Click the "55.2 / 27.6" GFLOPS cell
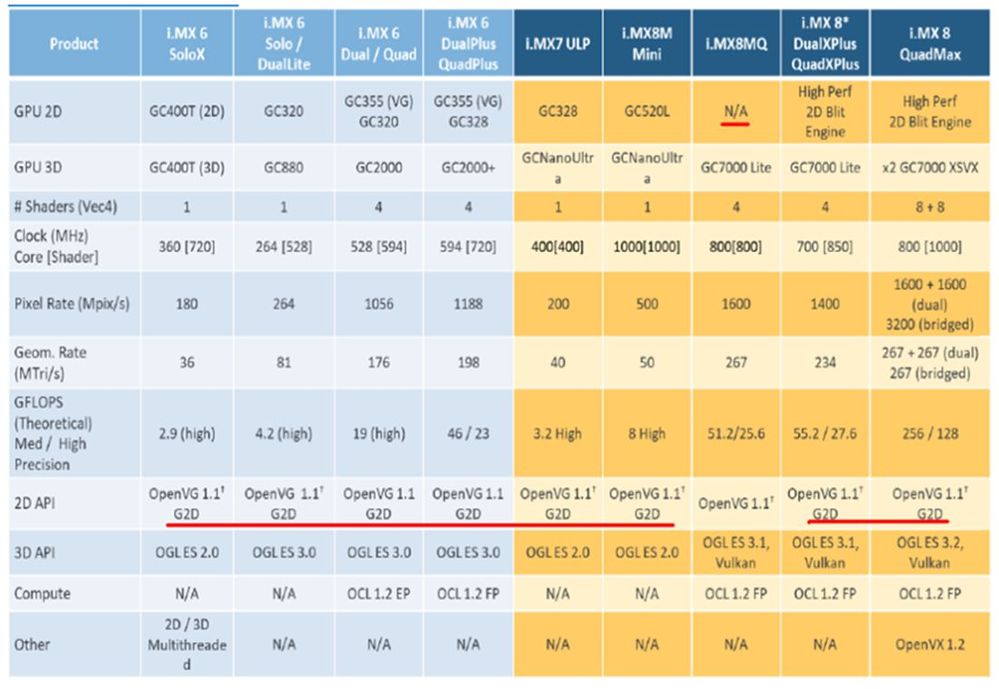The width and height of the screenshot is (999, 689). [x=825, y=433]
